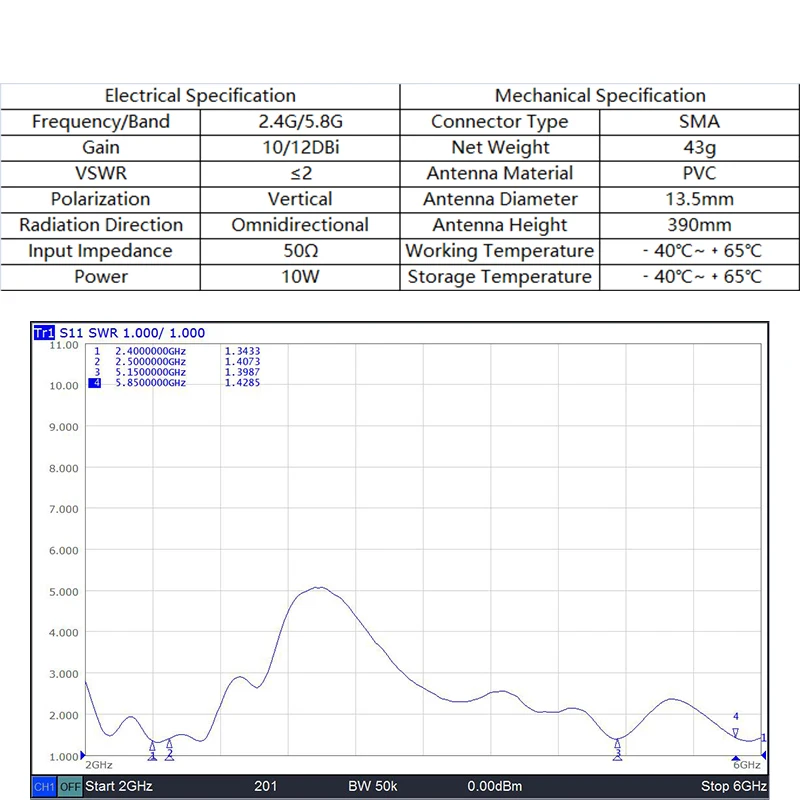Image resolution: width=800 pixels, height=800 pixels.
Task: Click the 390mm height cell
Action: pyautogui.click(x=699, y=225)
